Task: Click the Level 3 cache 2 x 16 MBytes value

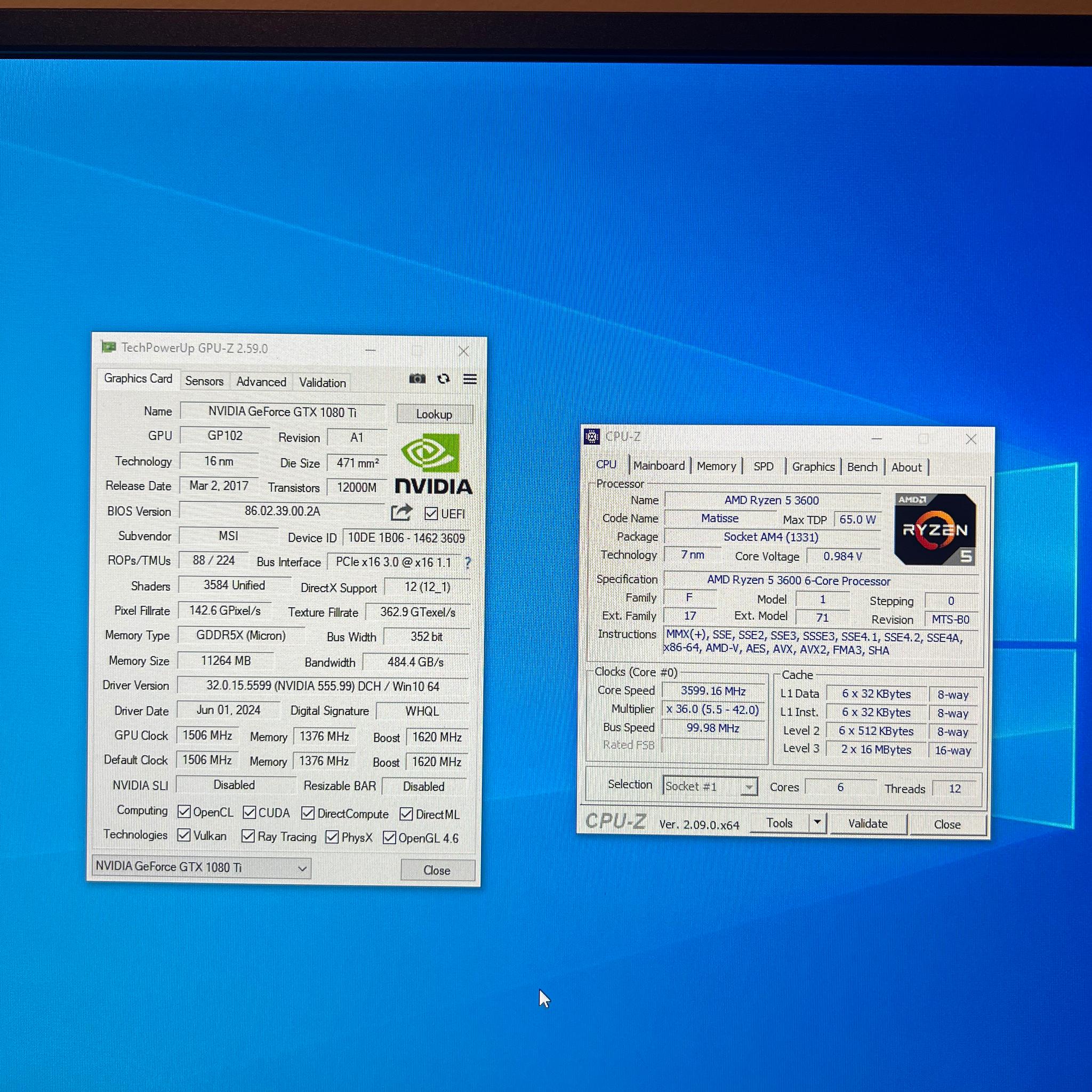Action: pyautogui.click(x=876, y=750)
